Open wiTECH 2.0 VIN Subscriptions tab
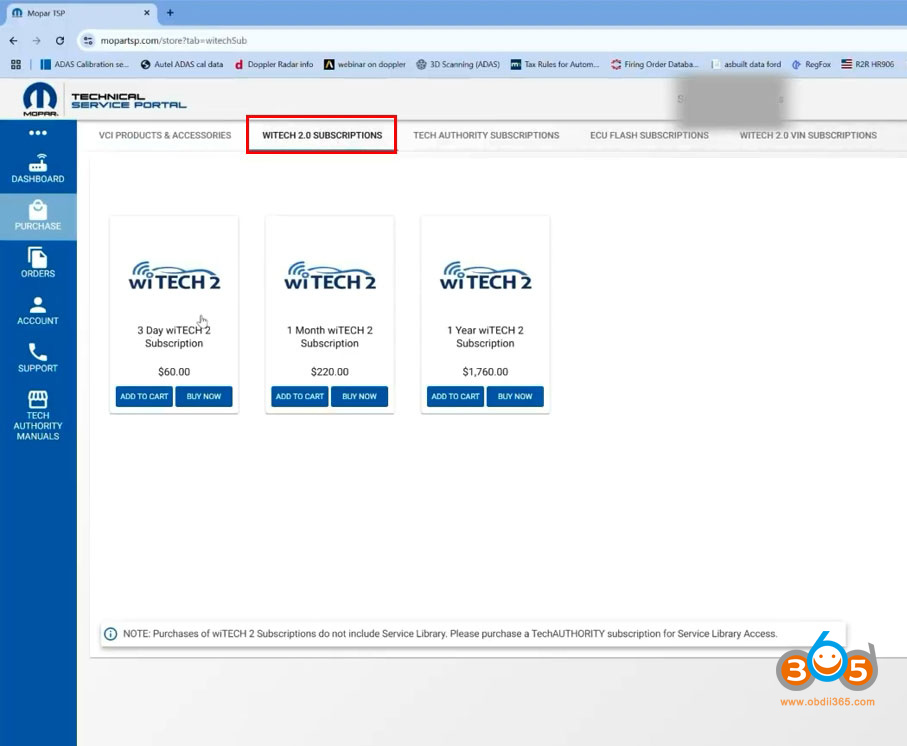 tap(808, 135)
